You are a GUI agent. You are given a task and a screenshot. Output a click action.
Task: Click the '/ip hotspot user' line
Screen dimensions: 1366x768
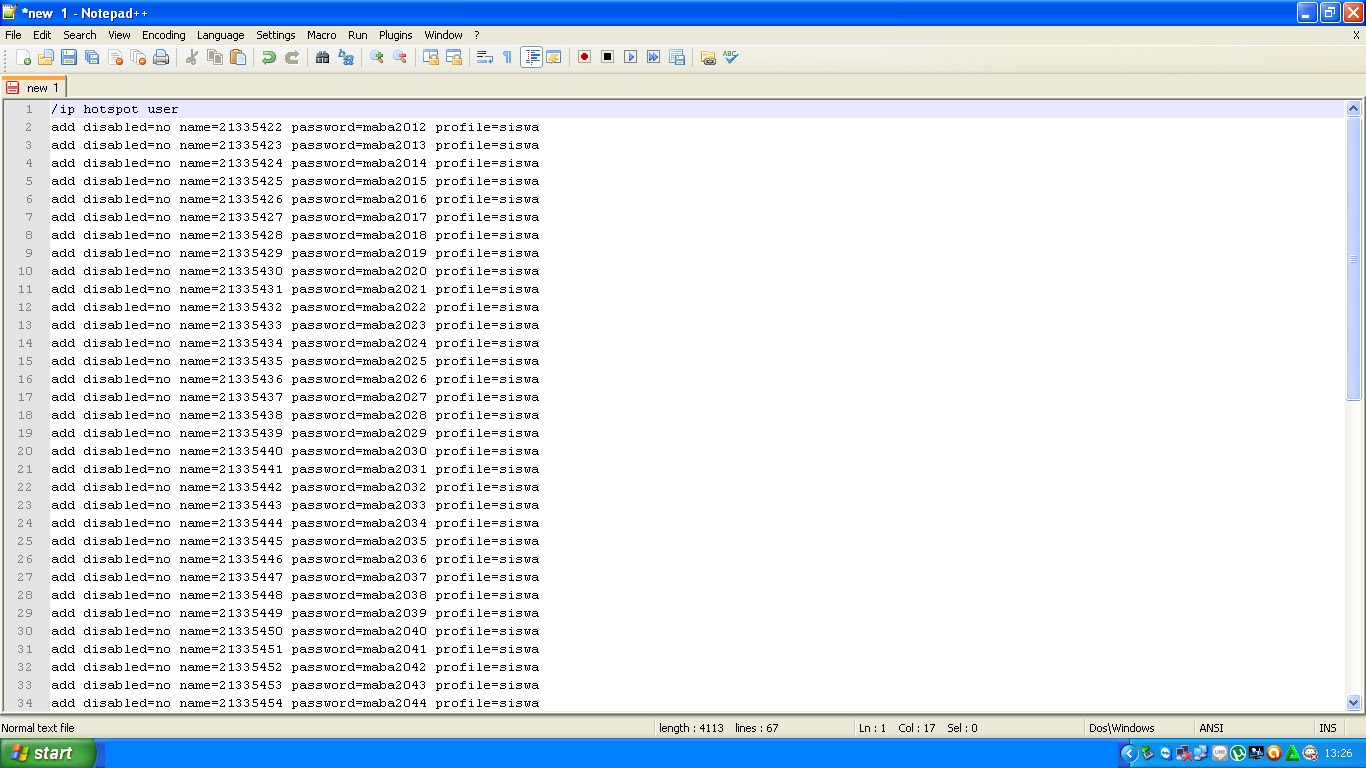click(115, 109)
